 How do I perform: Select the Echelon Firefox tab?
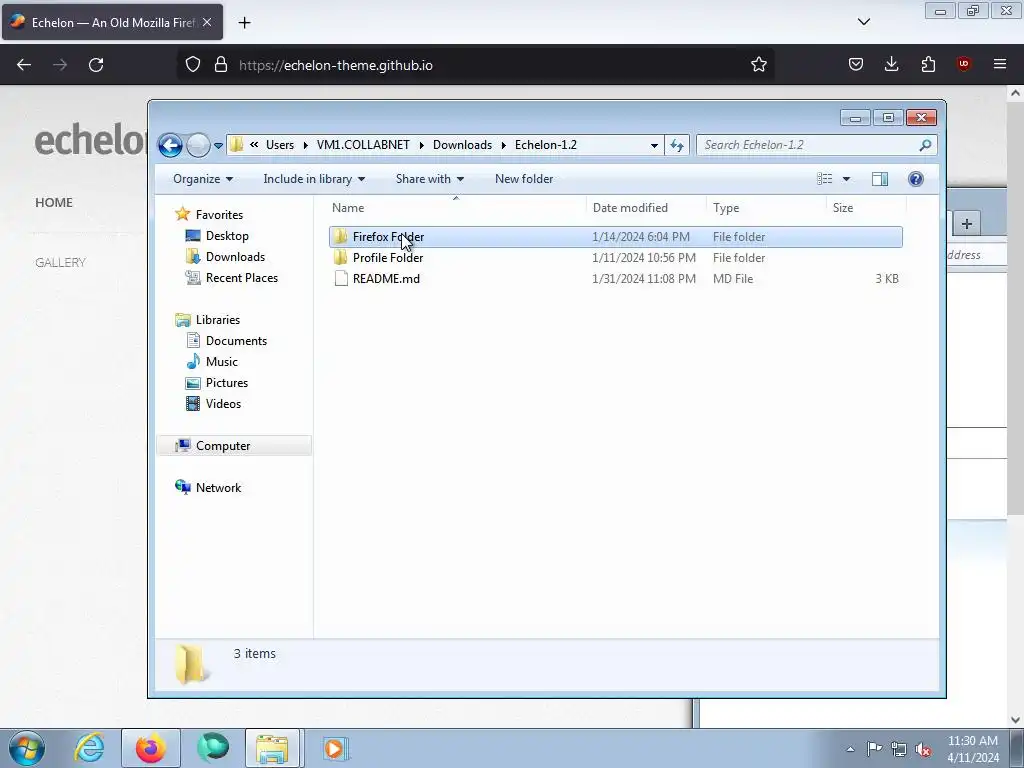pos(112,22)
